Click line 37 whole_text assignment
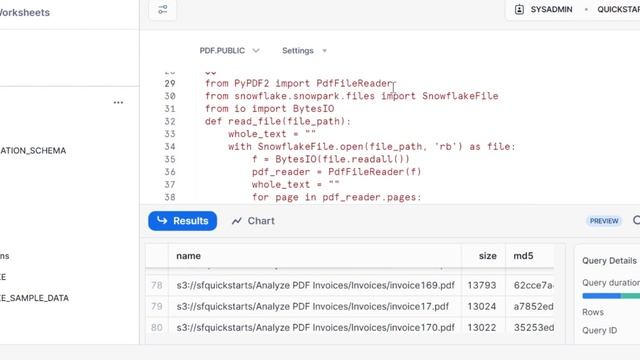 click(x=296, y=184)
